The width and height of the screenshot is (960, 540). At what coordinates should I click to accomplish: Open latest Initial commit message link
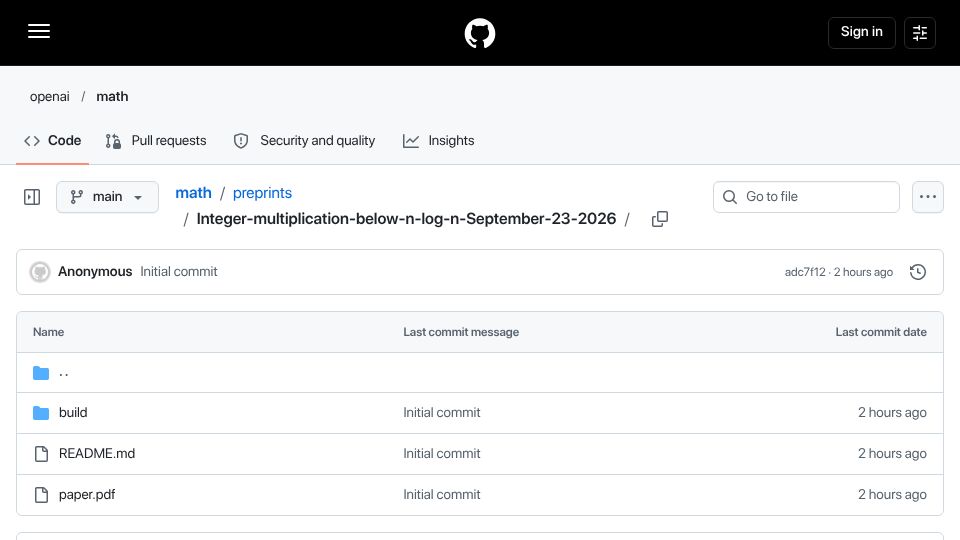tap(179, 272)
